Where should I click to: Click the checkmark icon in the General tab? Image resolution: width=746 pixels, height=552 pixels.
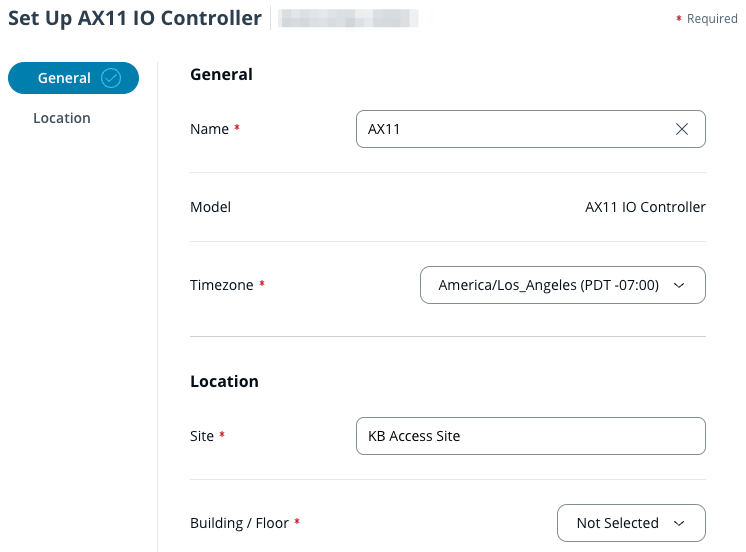click(x=111, y=78)
